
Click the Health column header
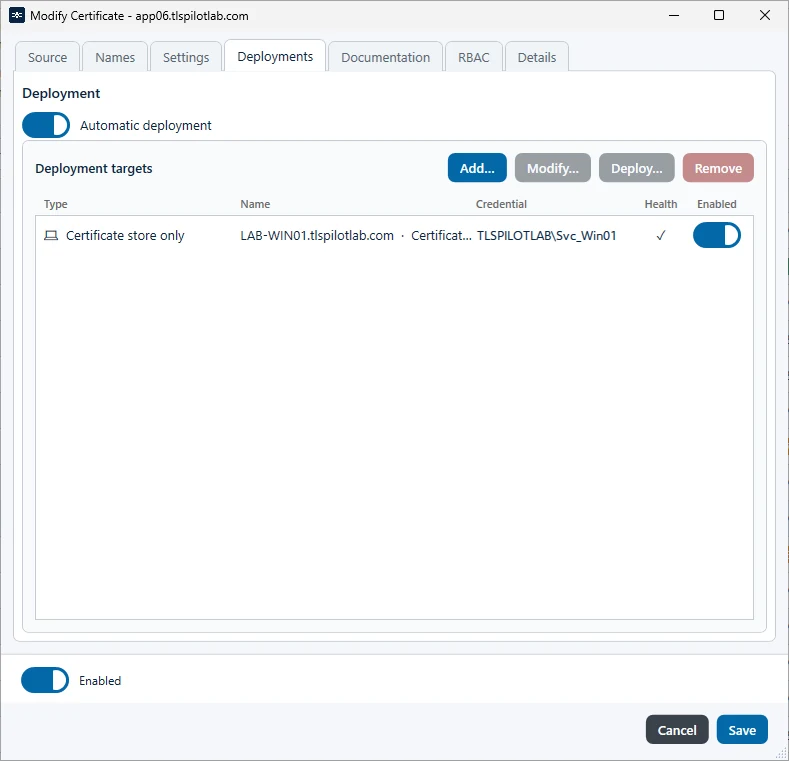661,204
